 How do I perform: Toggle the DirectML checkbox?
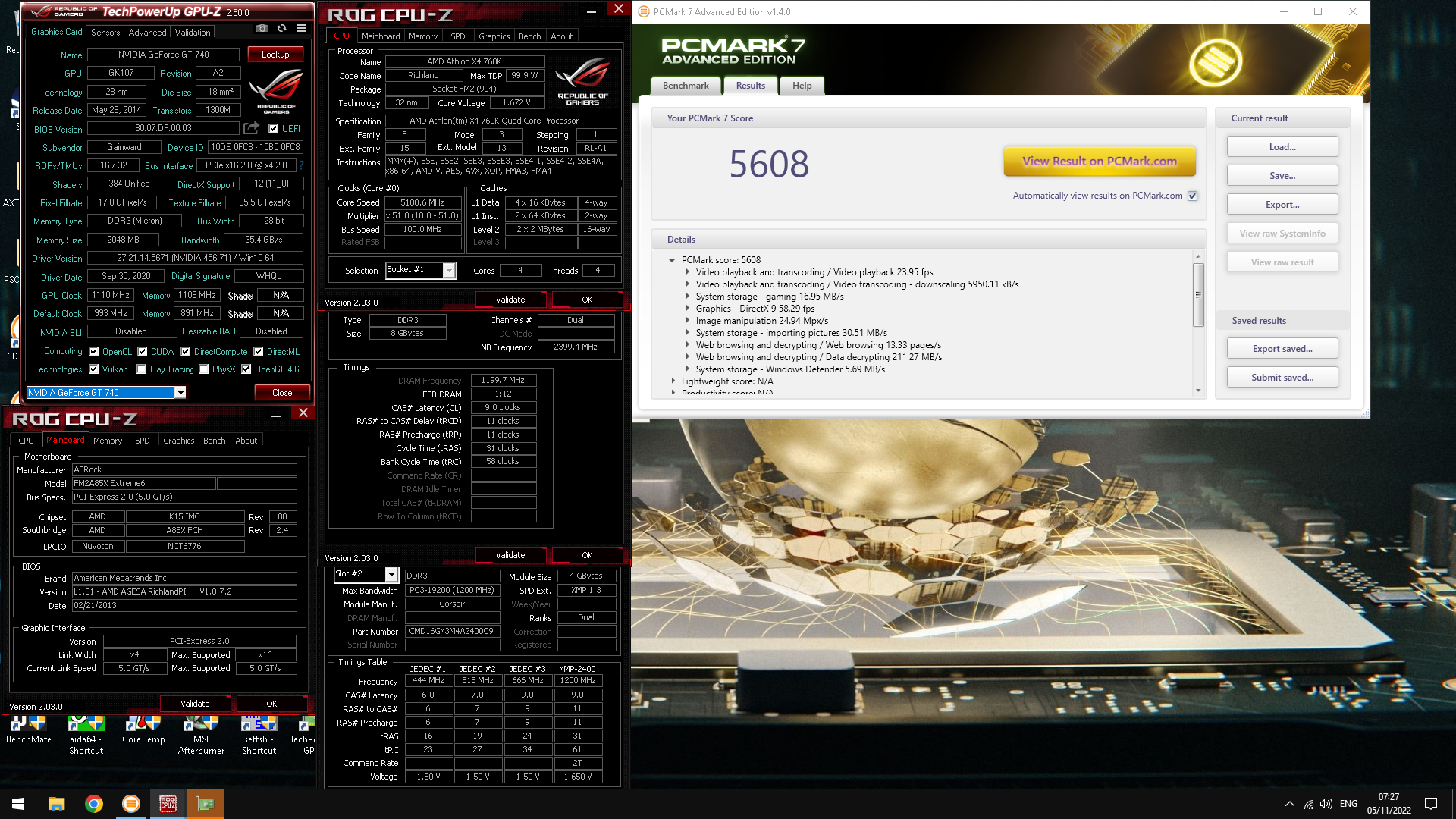(x=259, y=352)
